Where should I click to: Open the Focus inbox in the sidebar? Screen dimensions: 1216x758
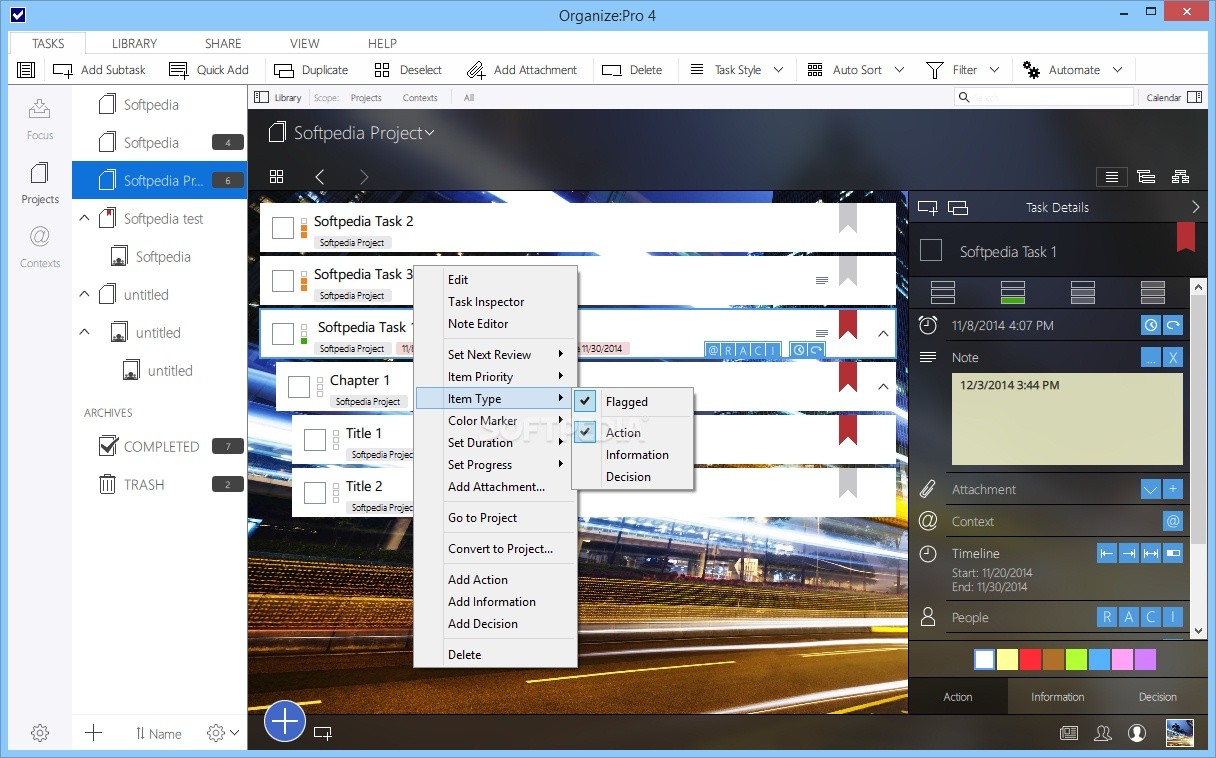point(40,117)
